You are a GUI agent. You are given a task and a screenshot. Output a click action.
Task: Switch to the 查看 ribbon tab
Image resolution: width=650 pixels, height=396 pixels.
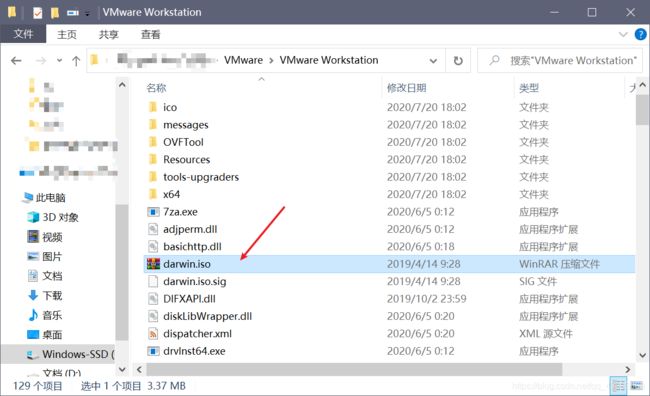tap(150, 34)
